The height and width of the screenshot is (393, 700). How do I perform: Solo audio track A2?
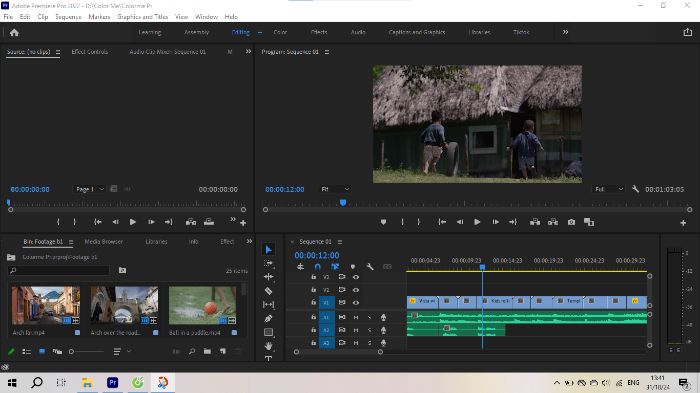pos(369,330)
